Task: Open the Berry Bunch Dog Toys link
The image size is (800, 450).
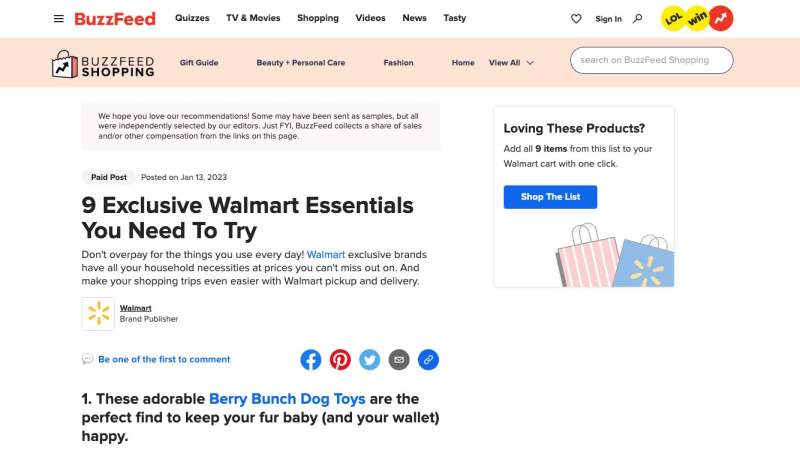Action: click(287, 399)
